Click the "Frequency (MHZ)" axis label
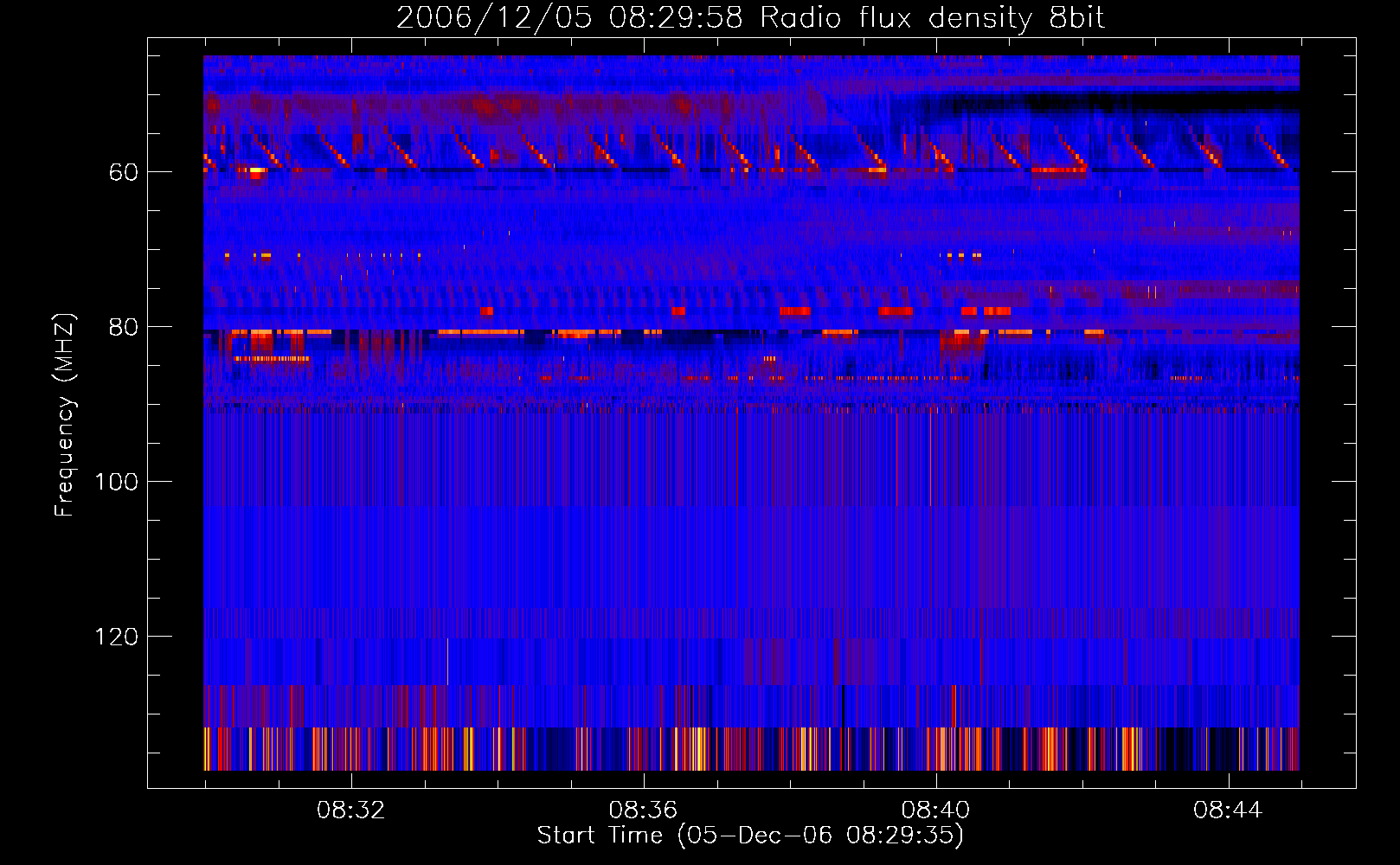Screen dimensions: 1400x865 coord(65,415)
